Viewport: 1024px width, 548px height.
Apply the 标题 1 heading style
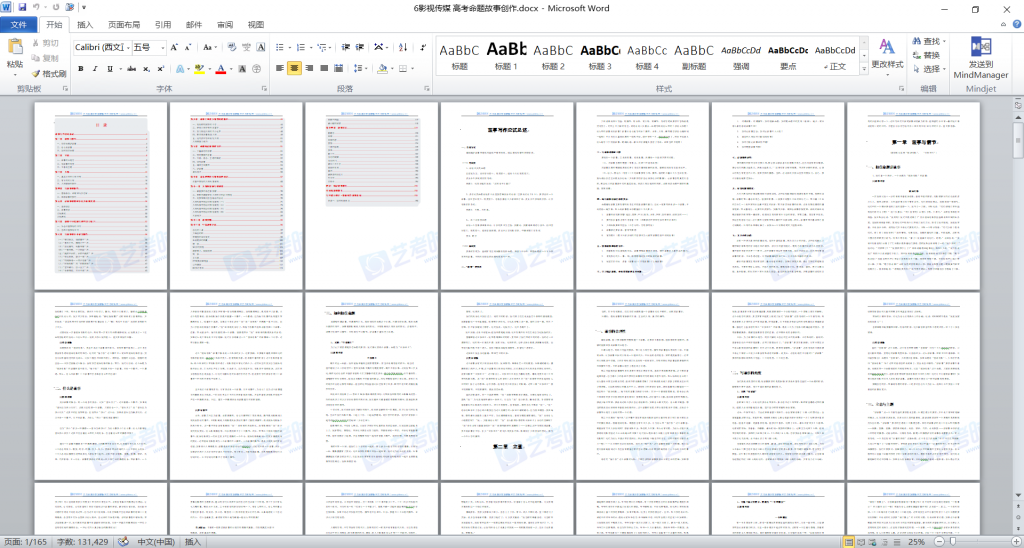point(506,55)
